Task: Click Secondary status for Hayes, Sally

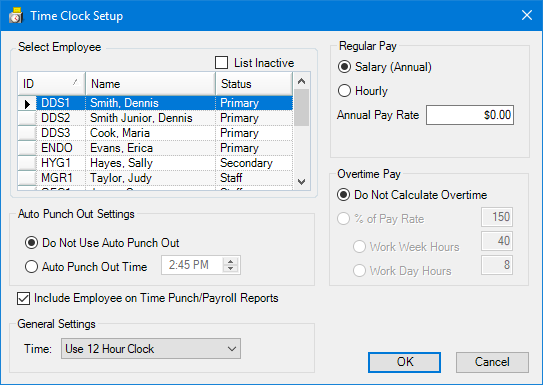Action: coord(247,163)
